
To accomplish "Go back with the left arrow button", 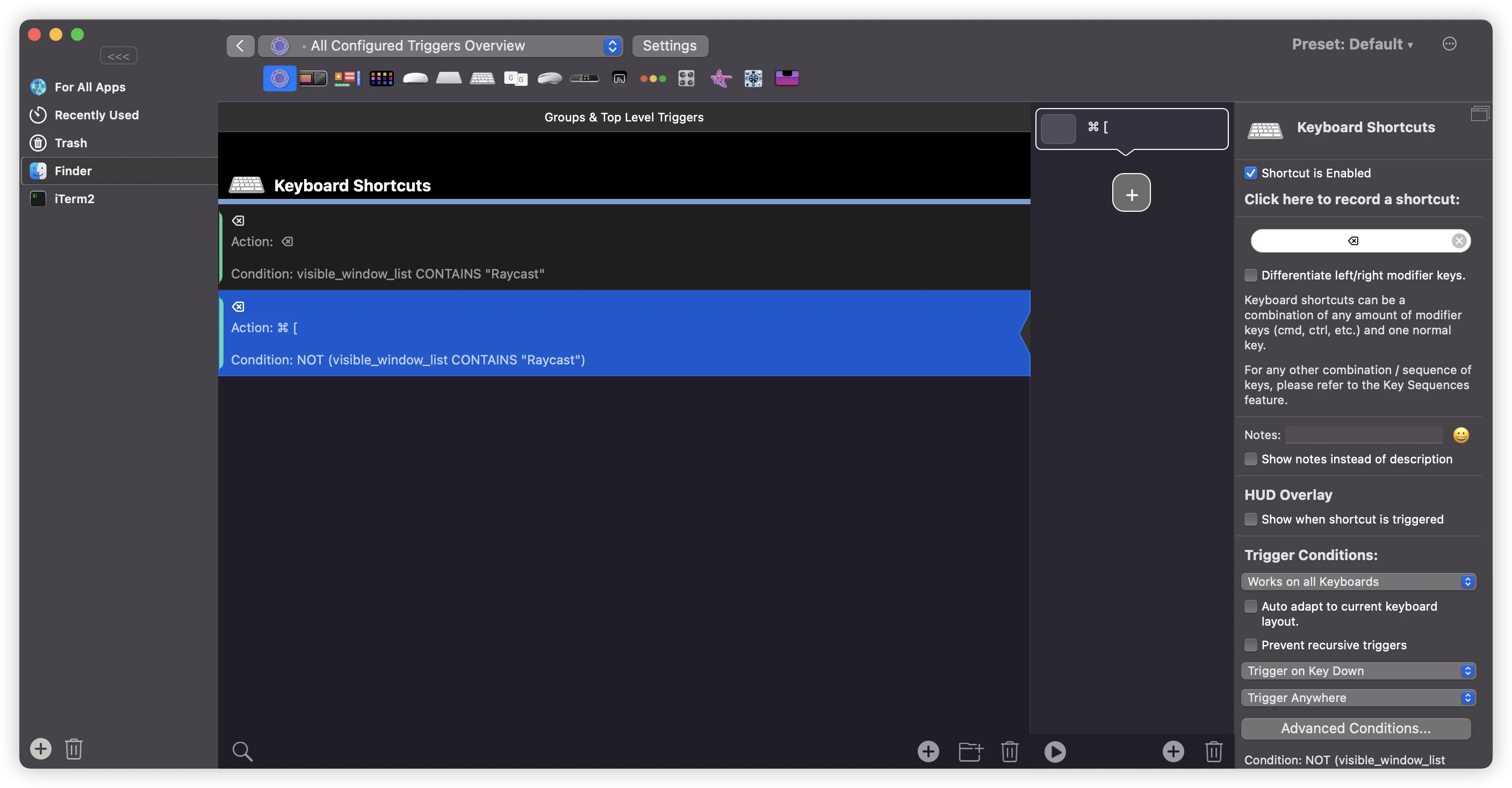I will point(240,46).
